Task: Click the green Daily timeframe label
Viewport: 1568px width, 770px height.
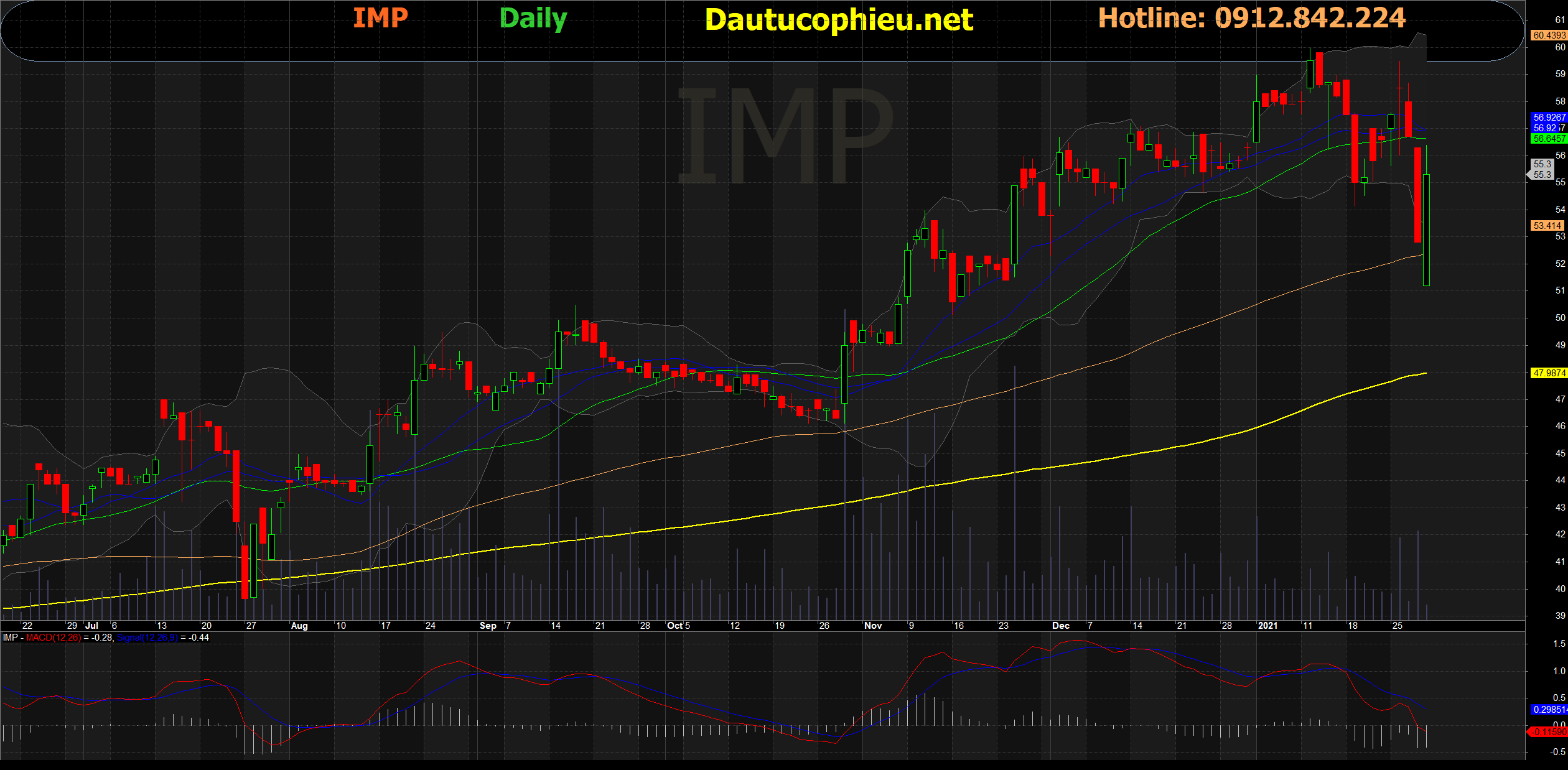Action: coord(533,19)
